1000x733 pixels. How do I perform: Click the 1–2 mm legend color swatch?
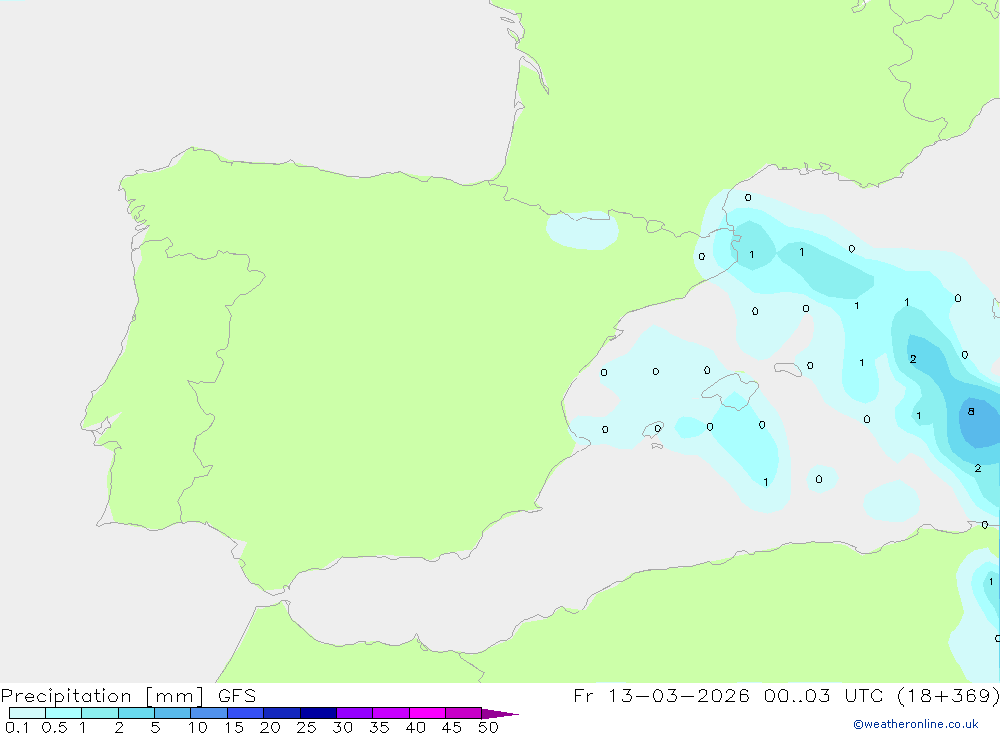(x=99, y=713)
